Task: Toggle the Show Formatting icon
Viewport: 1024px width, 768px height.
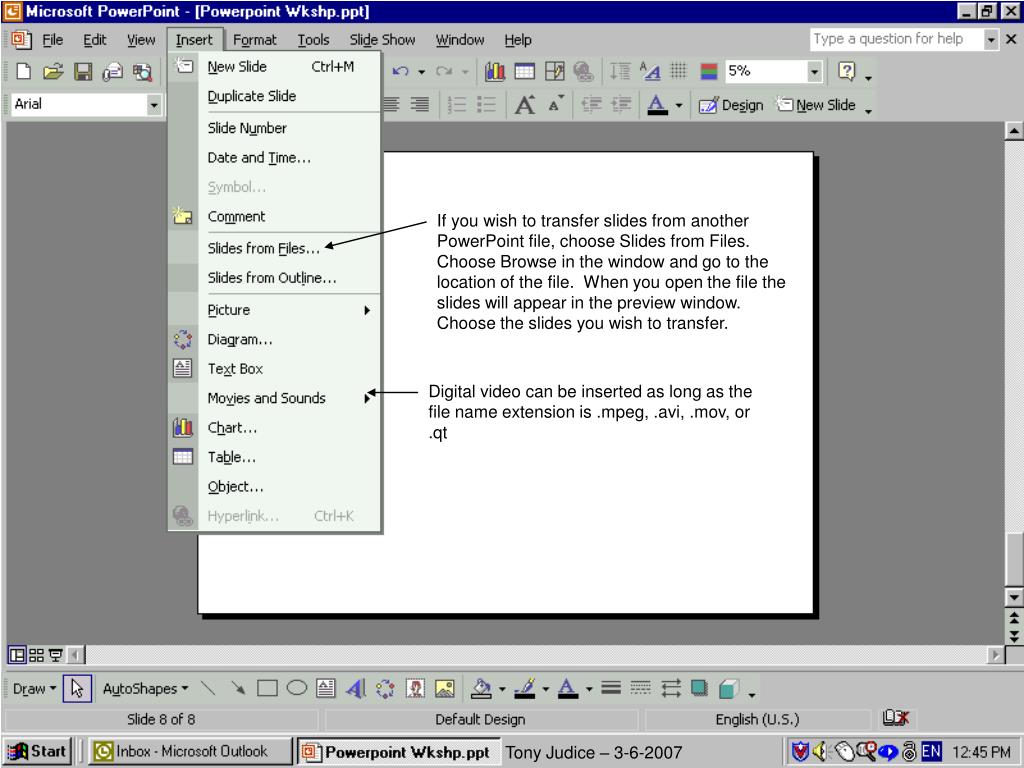Action: pyautogui.click(x=650, y=71)
